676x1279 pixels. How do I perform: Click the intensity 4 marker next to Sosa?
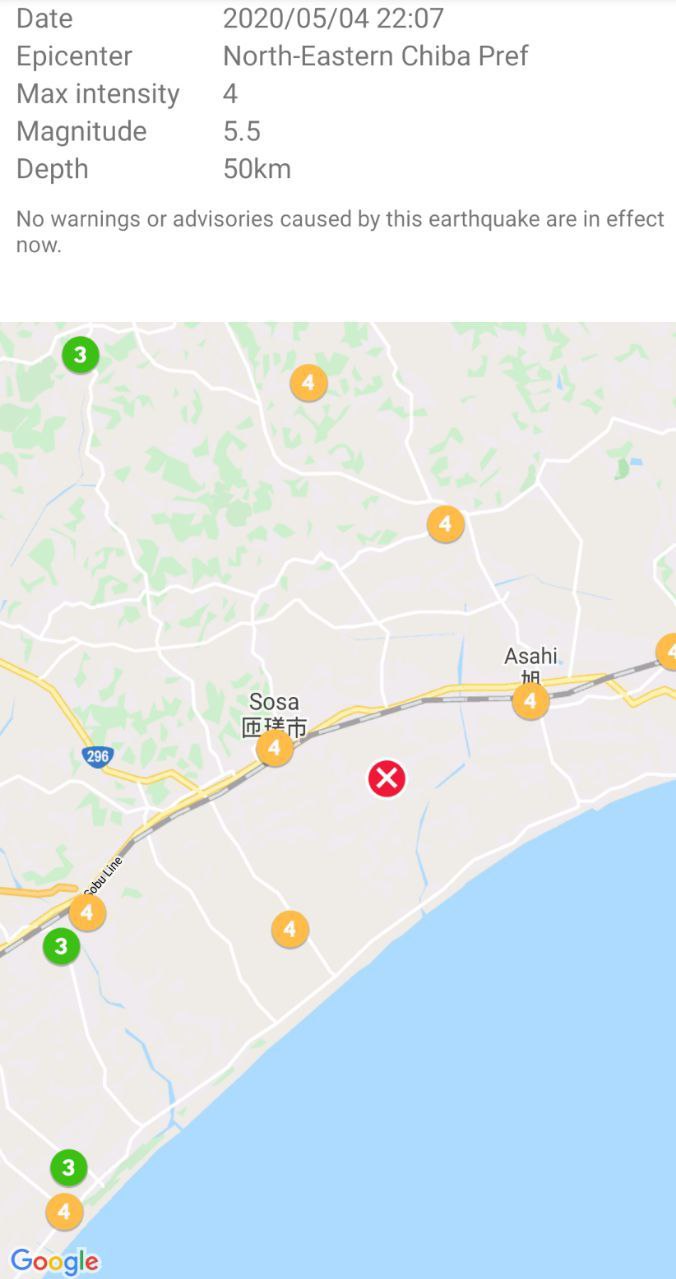click(274, 748)
